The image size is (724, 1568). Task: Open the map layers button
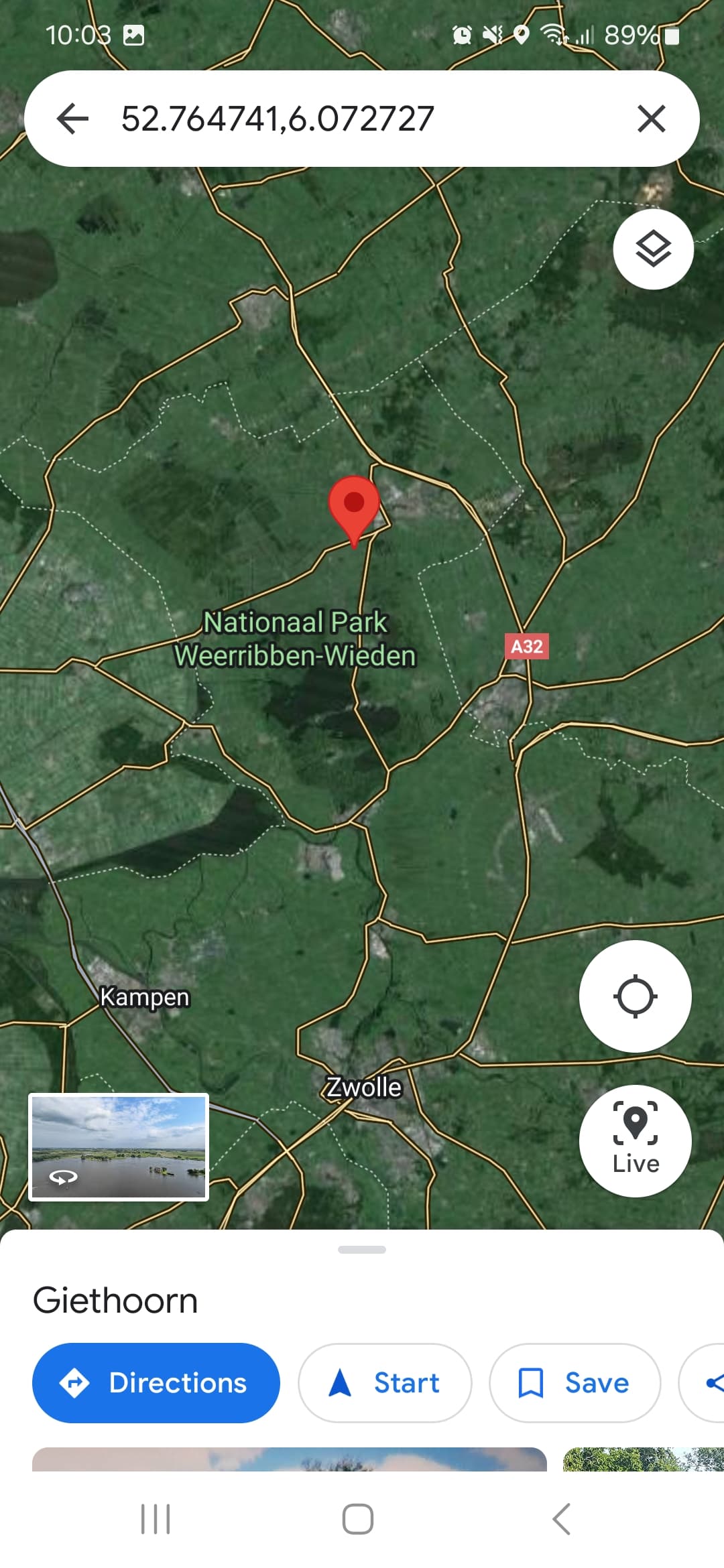(653, 249)
